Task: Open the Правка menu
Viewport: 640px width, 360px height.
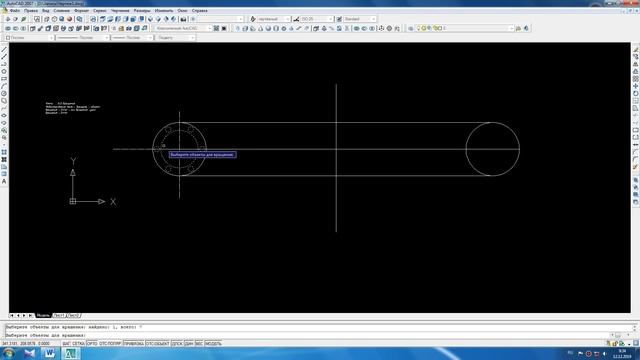Action: pos(31,11)
